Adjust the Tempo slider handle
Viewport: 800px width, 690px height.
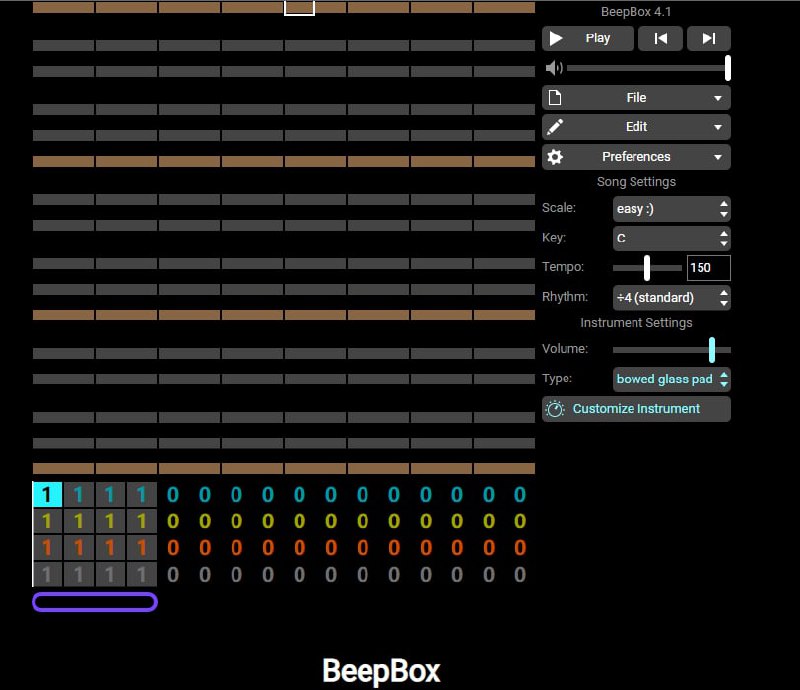tap(646, 268)
